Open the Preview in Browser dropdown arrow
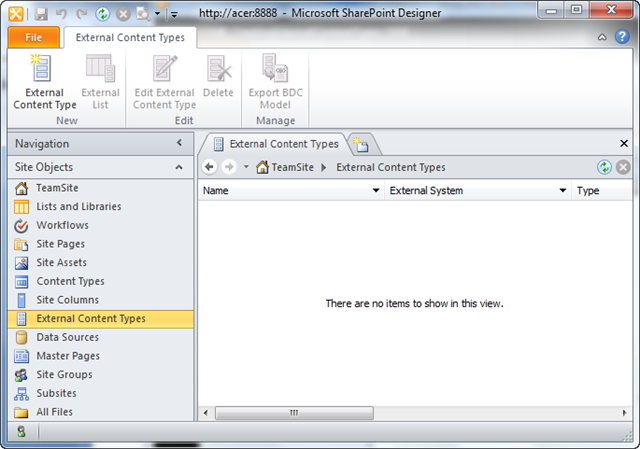 pyautogui.click(x=157, y=14)
